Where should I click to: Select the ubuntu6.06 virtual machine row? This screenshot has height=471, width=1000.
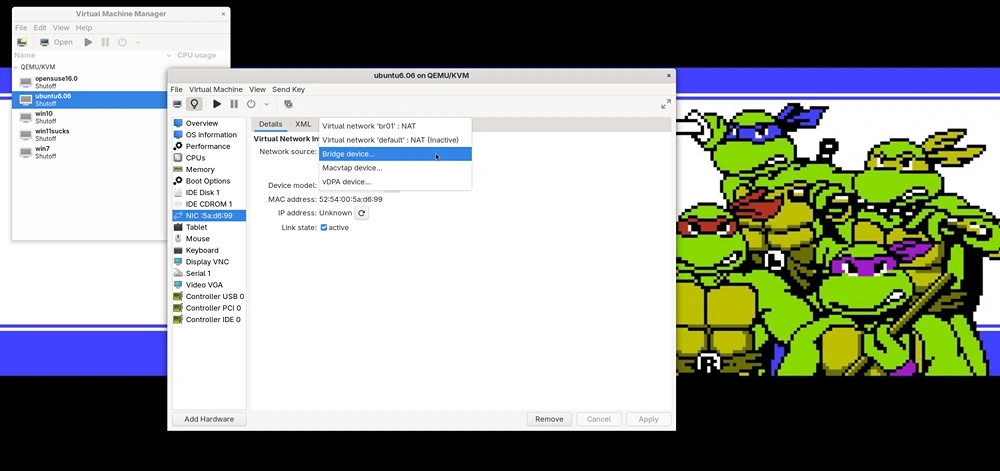pyautogui.click(x=90, y=99)
